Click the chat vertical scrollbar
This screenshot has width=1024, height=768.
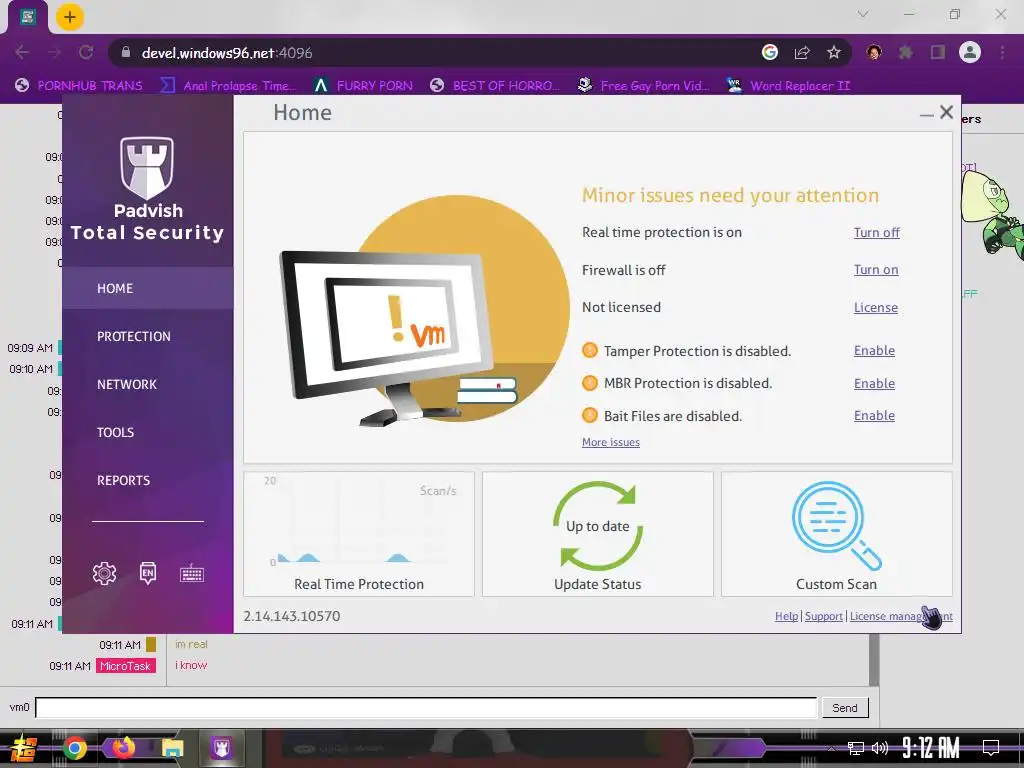(874, 660)
